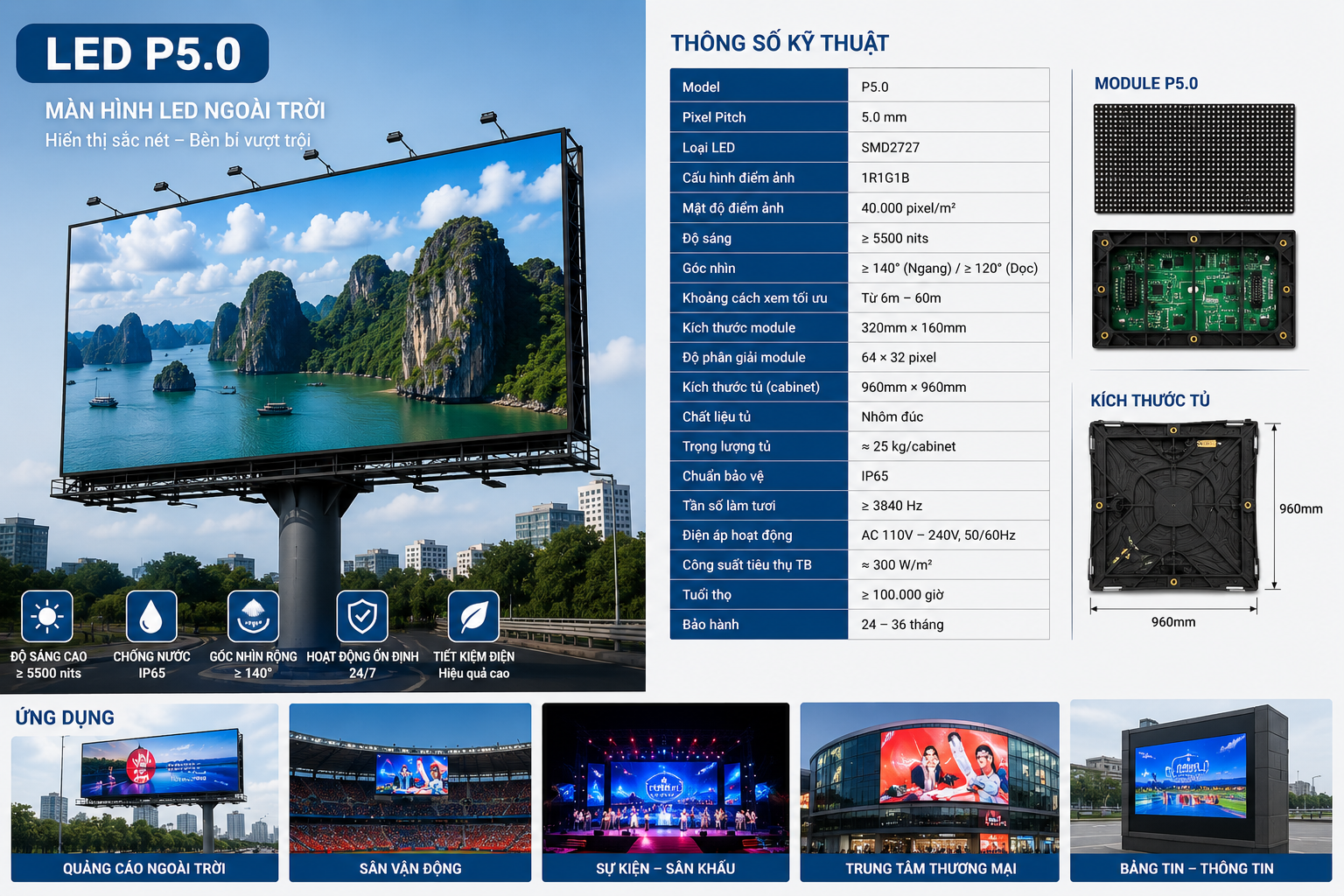This screenshot has width=1344, height=896.
Task: Click the Bảng Tin – Thông Tin thumbnail
Action: click(1200, 791)
